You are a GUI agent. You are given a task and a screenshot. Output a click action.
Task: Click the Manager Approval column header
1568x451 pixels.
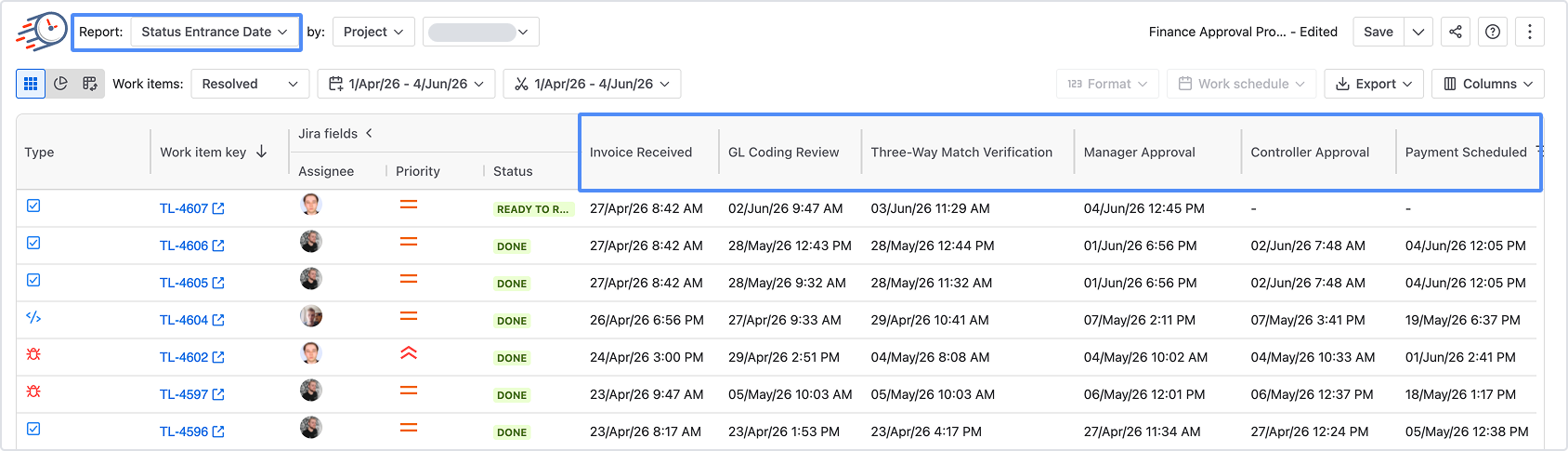pos(1140,152)
